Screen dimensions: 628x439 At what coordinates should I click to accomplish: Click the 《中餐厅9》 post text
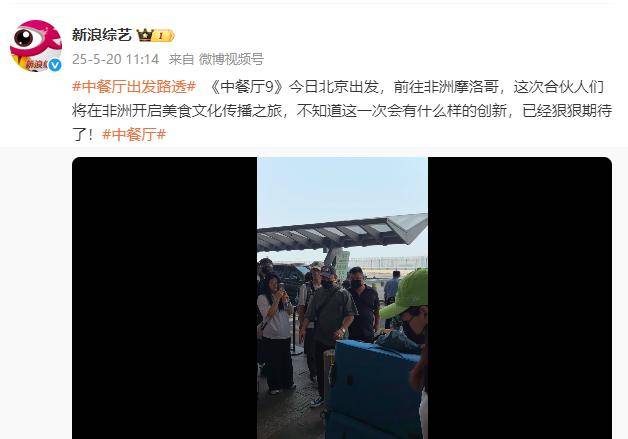pos(246,87)
